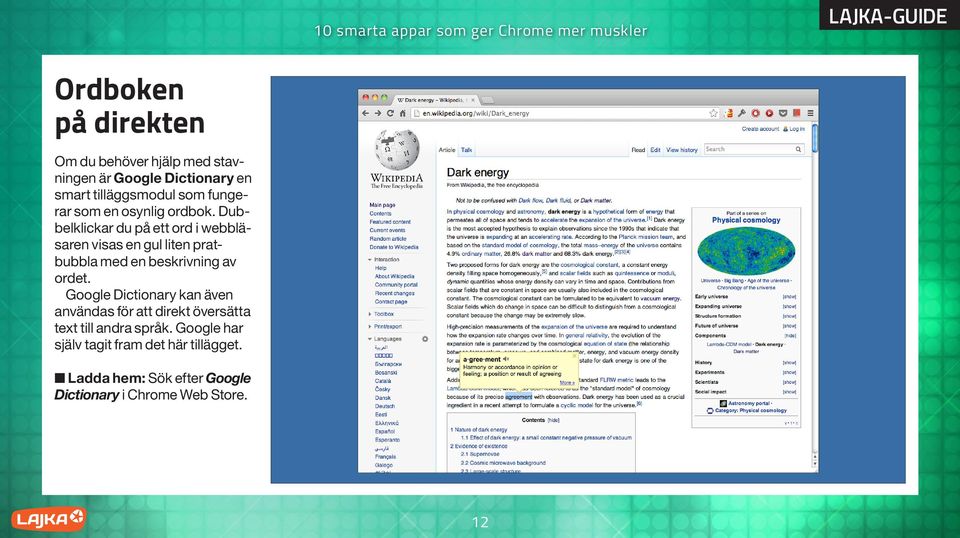Click the red square extension icon
The height and width of the screenshot is (538, 960).
click(x=797, y=113)
